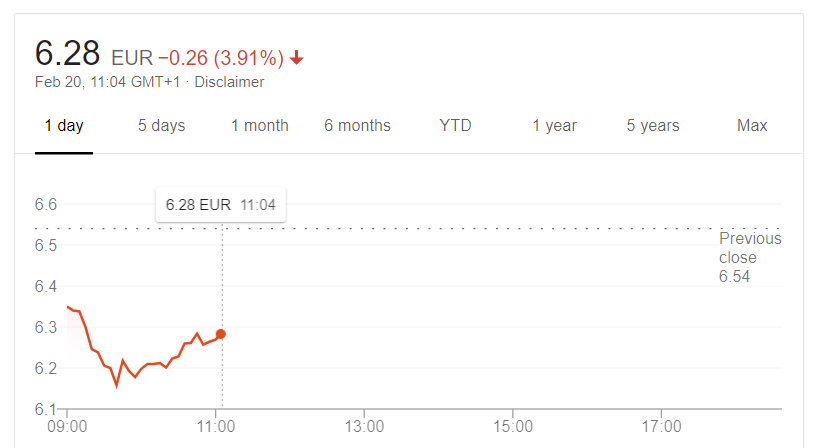
Task: Click the Previous close 6.54 label
Action: [750, 257]
